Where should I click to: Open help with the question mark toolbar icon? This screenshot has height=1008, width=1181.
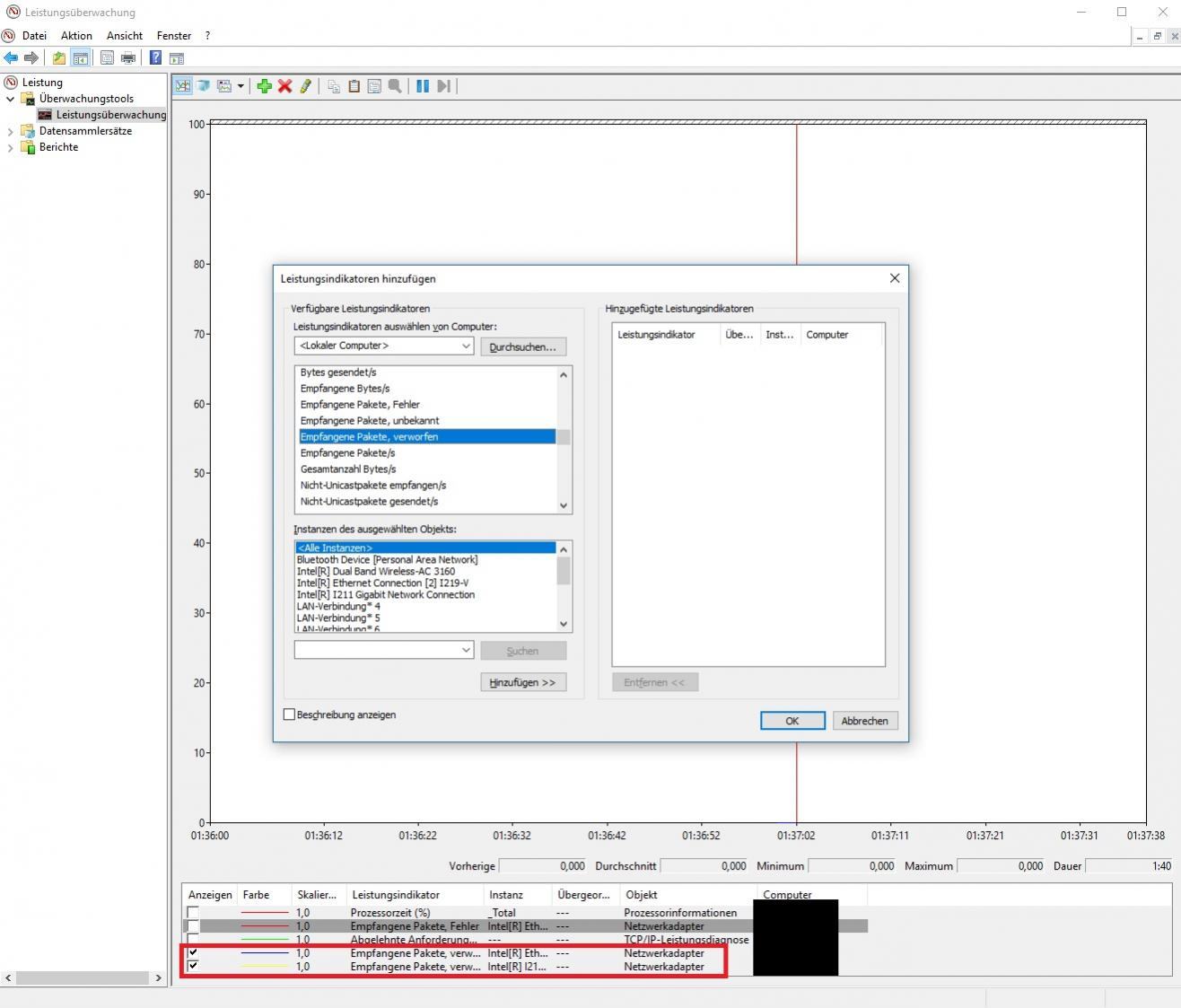(155, 58)
